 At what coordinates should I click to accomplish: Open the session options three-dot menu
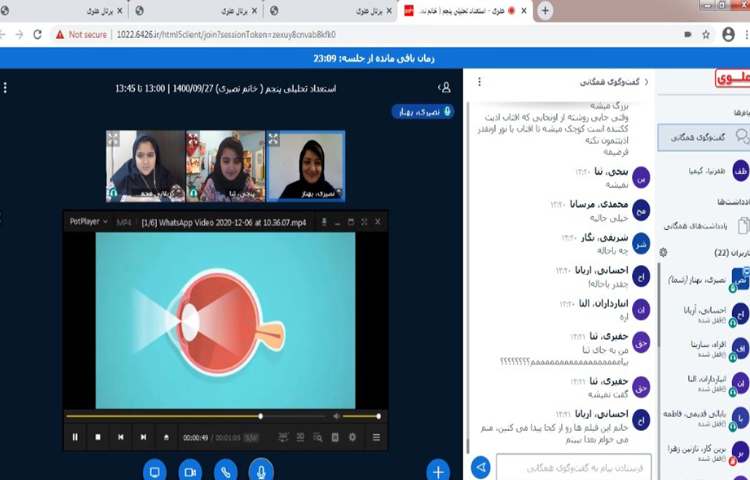coord(5,88)
